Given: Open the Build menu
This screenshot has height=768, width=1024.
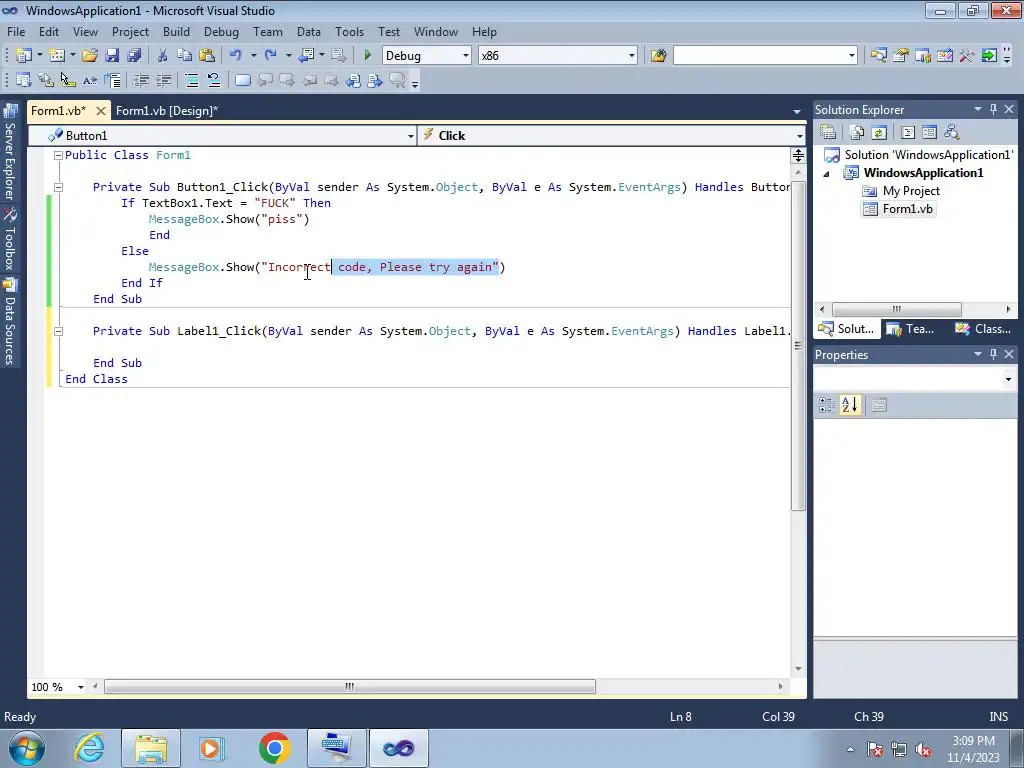Looking at the screenshot, I should coord(176,31).
